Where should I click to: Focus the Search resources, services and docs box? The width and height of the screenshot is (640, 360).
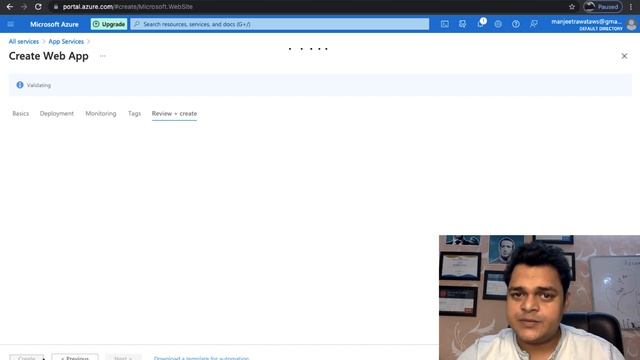tap(280, 24)
